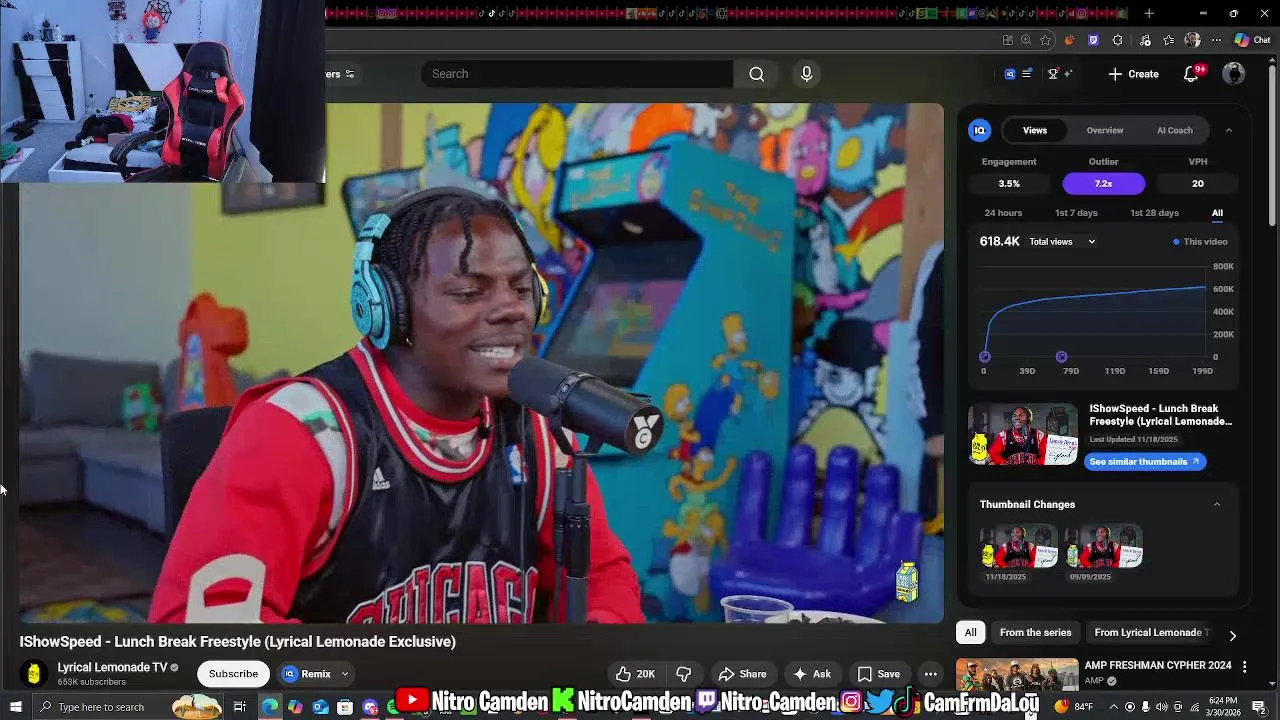Switch to the Views tab
The image size is (1280, 720).
1035,130
